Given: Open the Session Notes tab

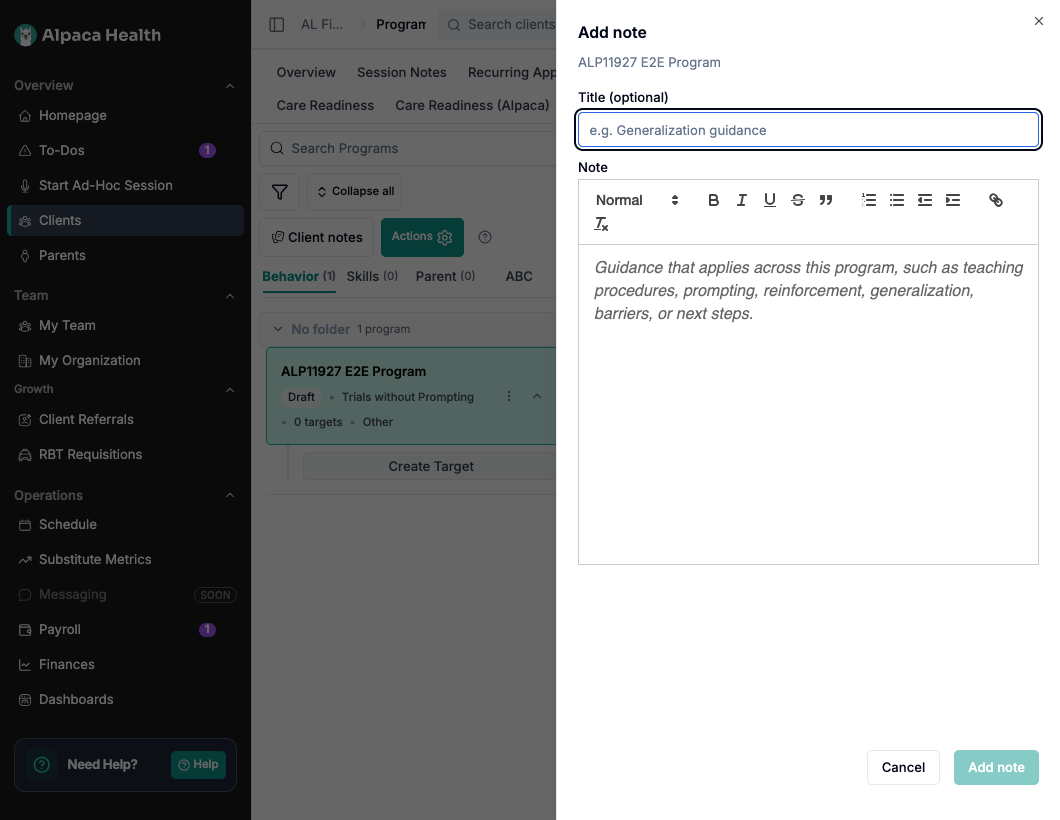Looking at the screenshot, I should (x=402, y=72).
